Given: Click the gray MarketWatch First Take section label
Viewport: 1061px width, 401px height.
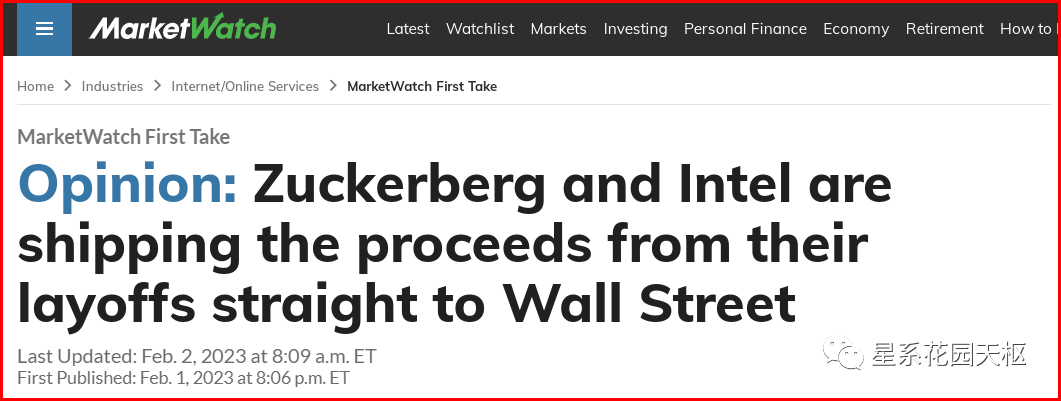Looking at the screenshot, I should click(x=124, y=137).
